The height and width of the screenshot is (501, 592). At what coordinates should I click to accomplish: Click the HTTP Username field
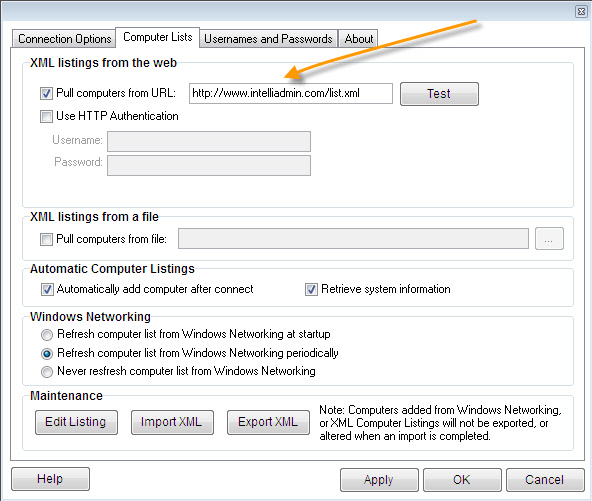[x=209, y=142]
